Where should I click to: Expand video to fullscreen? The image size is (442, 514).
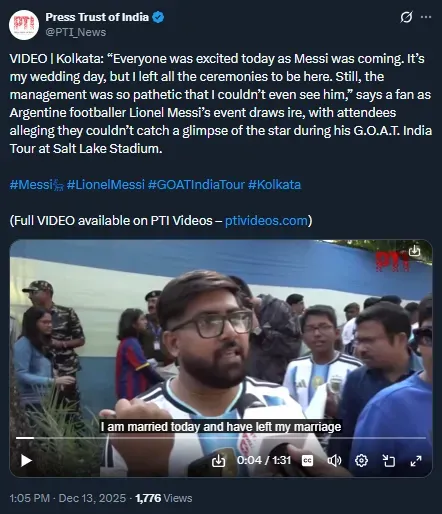tap(416, 461)
